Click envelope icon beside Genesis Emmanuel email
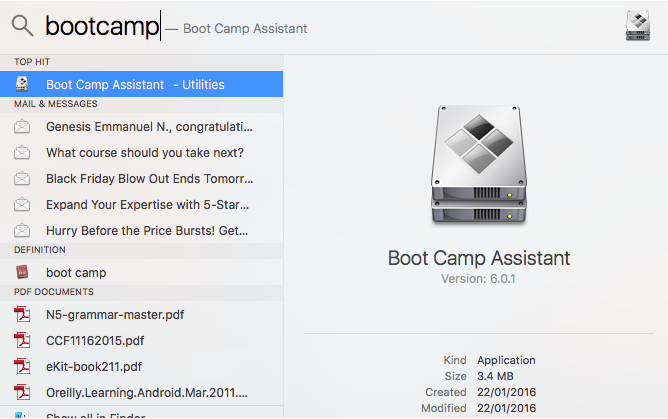The width and height of the screenshot is (668, 419). pyautogui.click(x=22, y=126)
